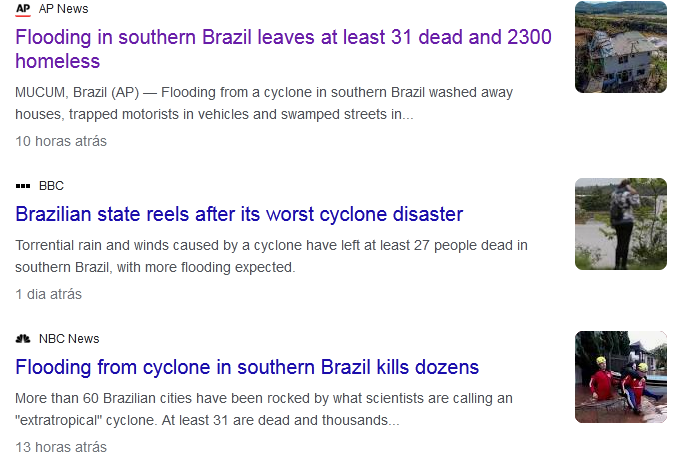Click 'southern Brazil, with more flooding expected' text
Viewport: 685px width, 457px height.
click(x=155, y=267)
